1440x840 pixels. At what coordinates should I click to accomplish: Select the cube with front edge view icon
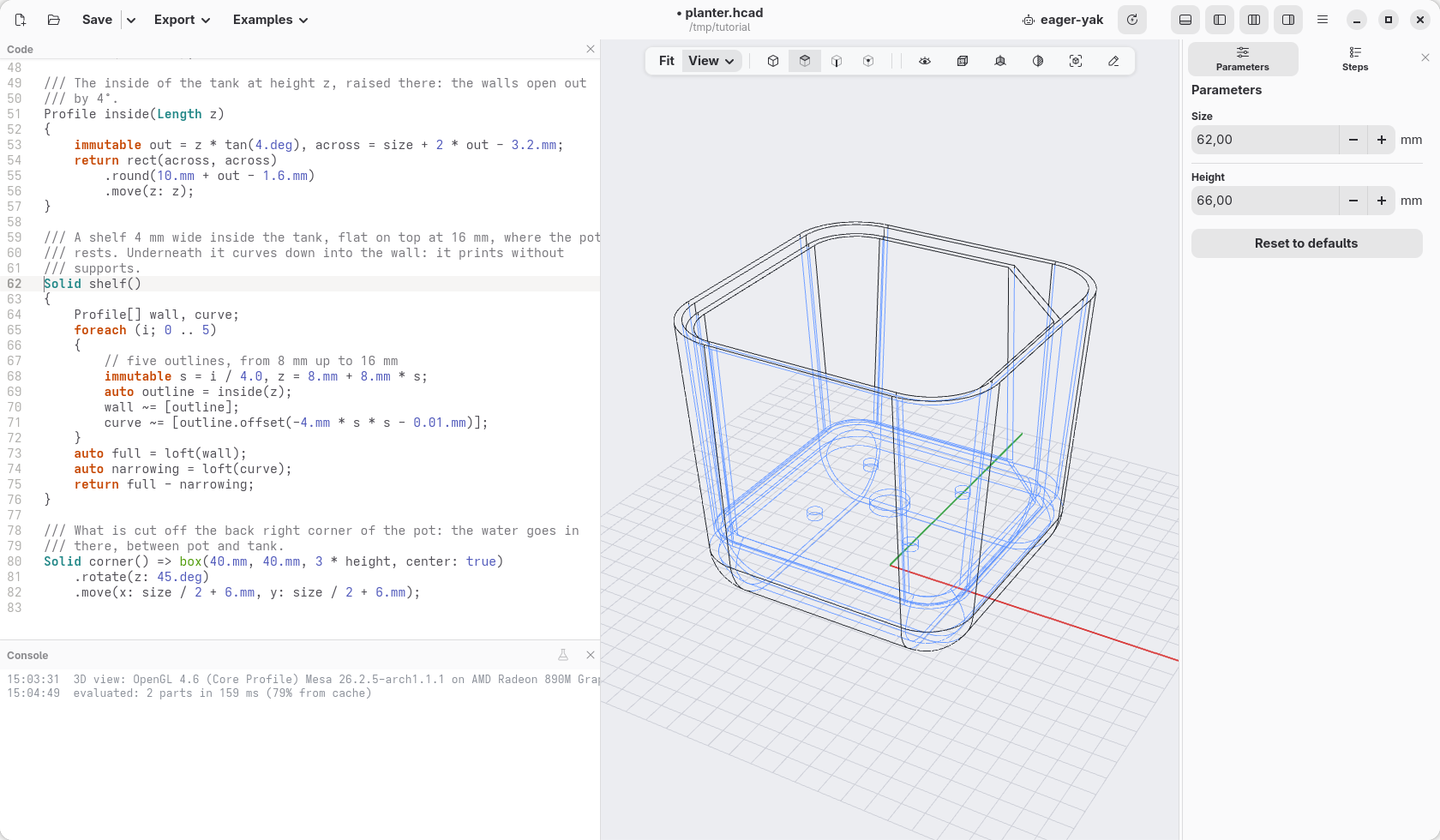pos(837,61)
